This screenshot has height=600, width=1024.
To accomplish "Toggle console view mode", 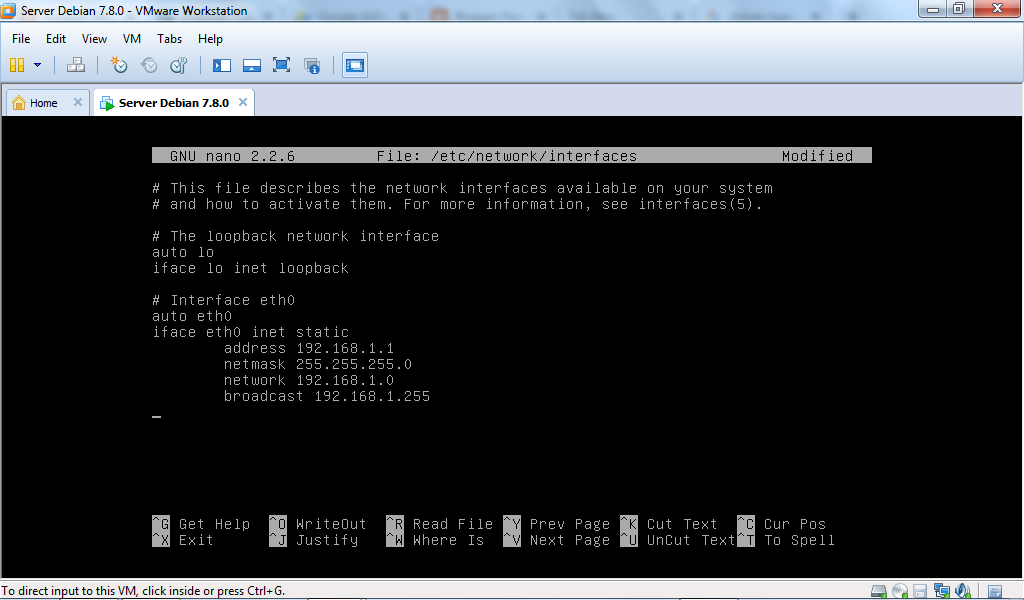I will click(x=355, y=65).
